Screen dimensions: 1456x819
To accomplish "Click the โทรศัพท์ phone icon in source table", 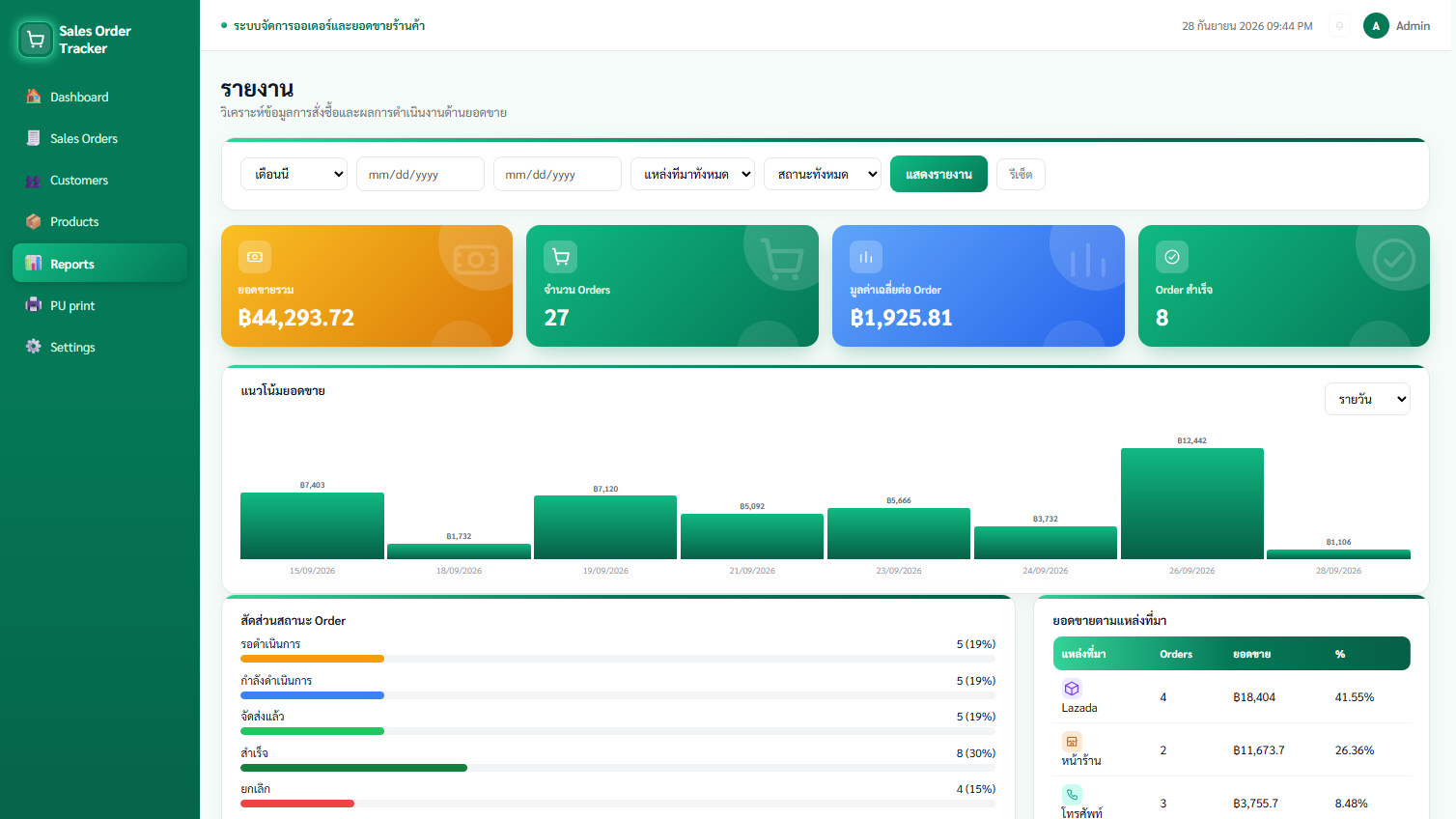I will click(x=1072, y=795).
